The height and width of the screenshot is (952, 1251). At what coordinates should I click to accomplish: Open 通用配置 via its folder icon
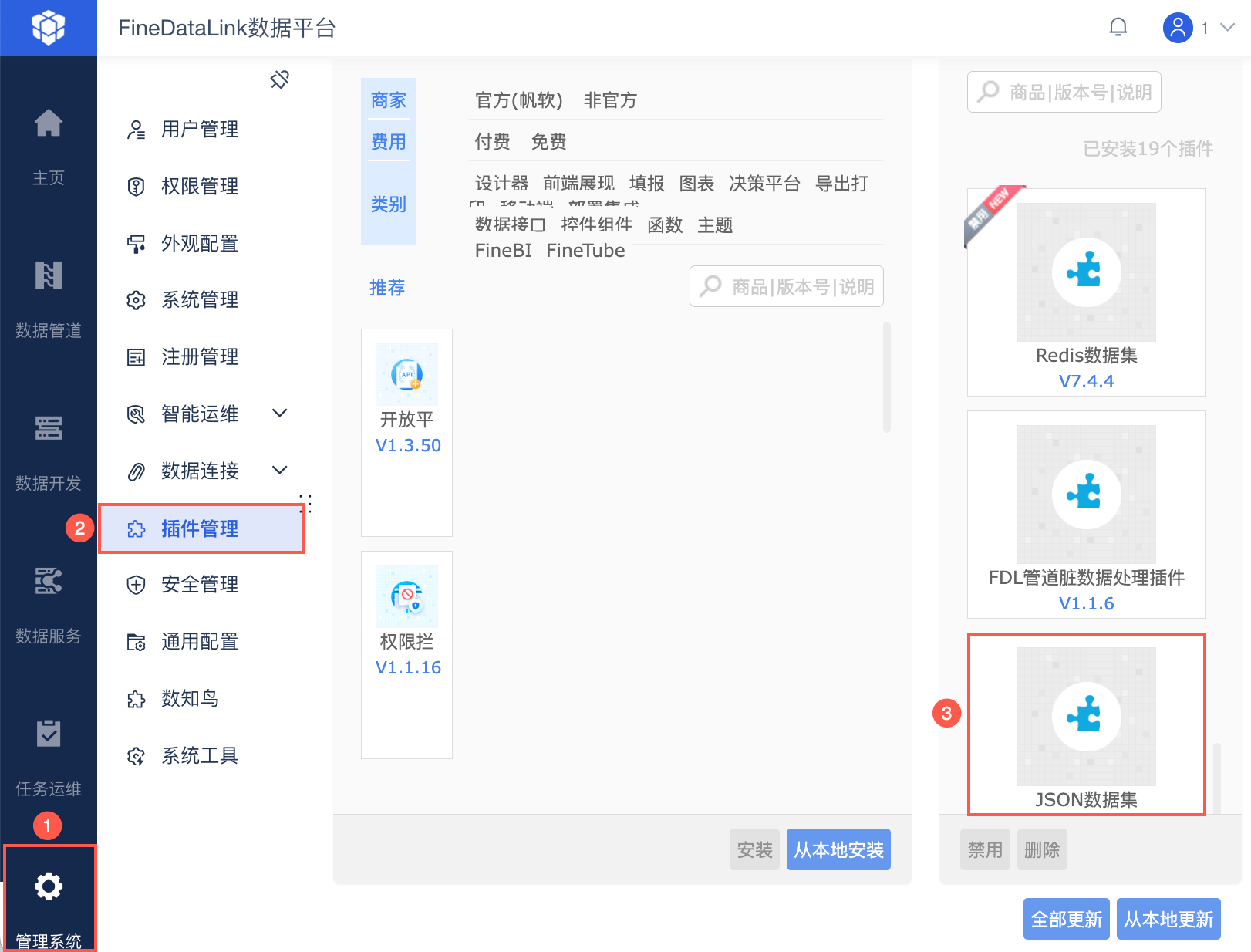coord(136,642)
